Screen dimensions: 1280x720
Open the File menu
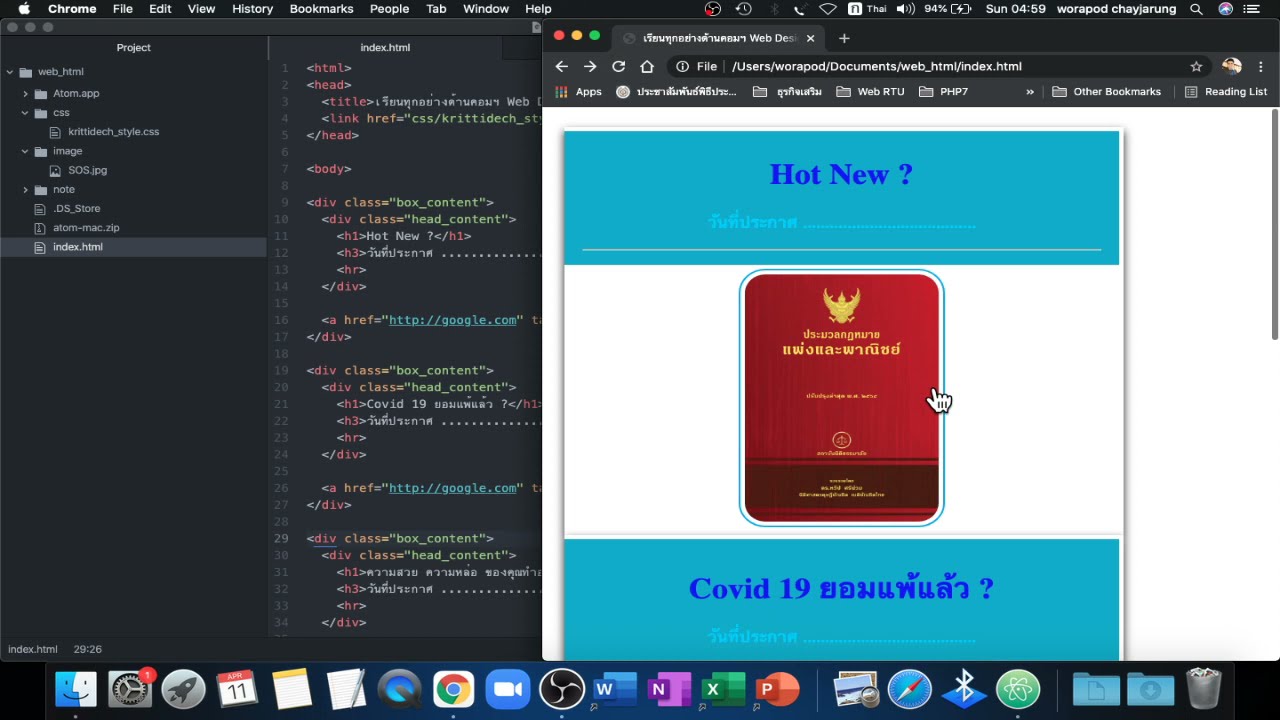click(123, 9)
